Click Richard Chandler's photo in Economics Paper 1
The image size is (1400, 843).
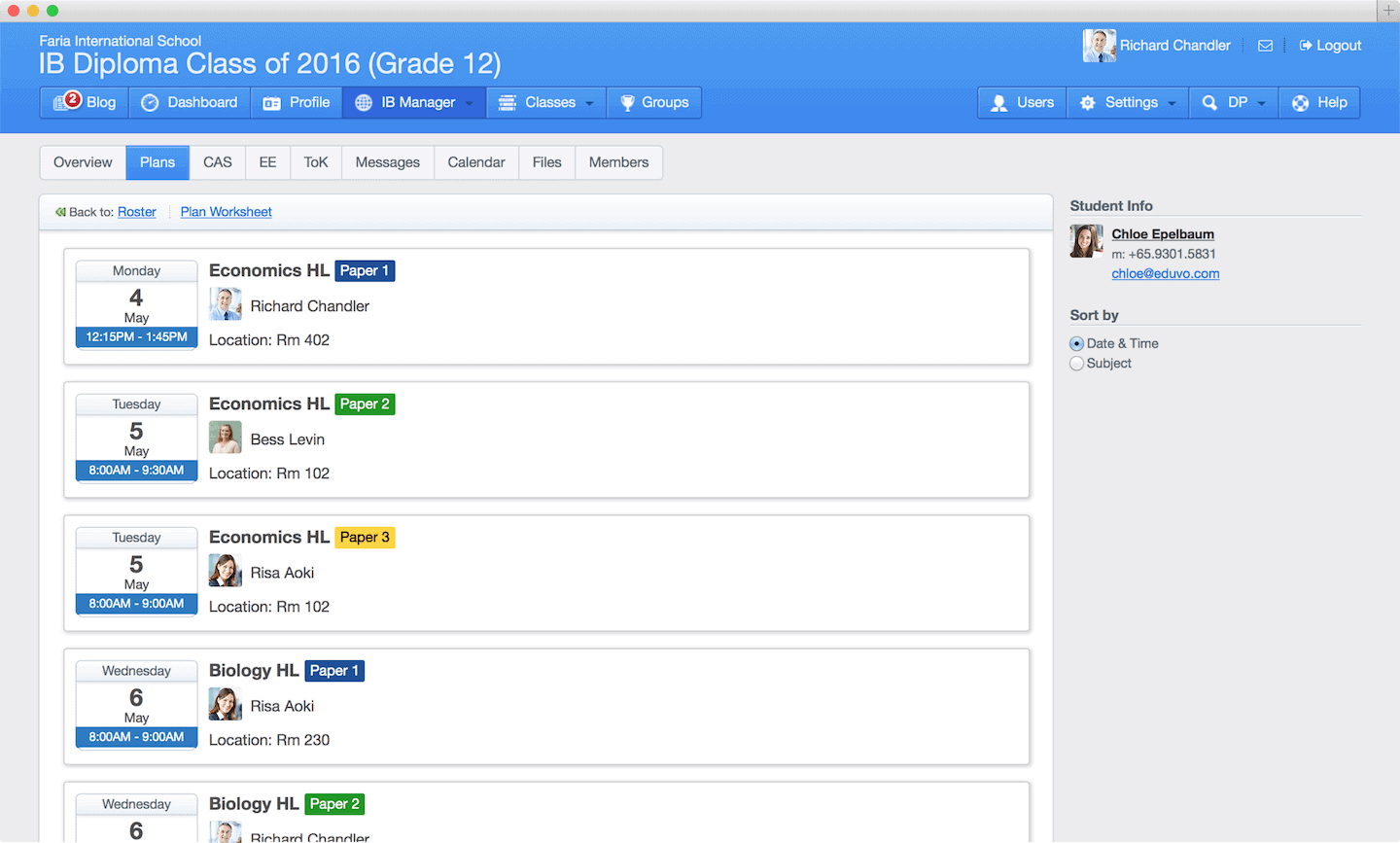[x=226, y=304]
